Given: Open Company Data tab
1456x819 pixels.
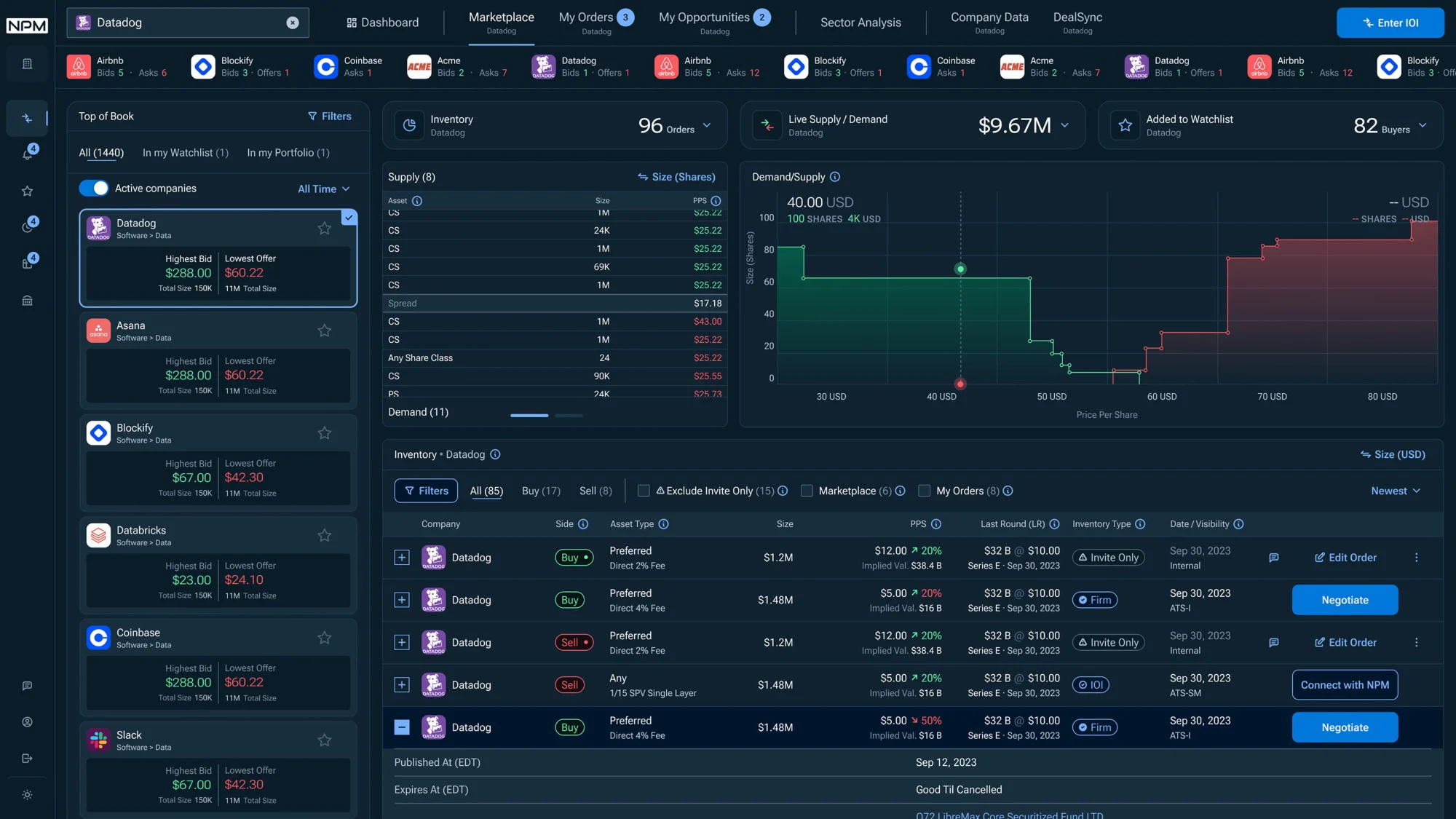Looking at the screenshot, I should (x=989, y=23).
